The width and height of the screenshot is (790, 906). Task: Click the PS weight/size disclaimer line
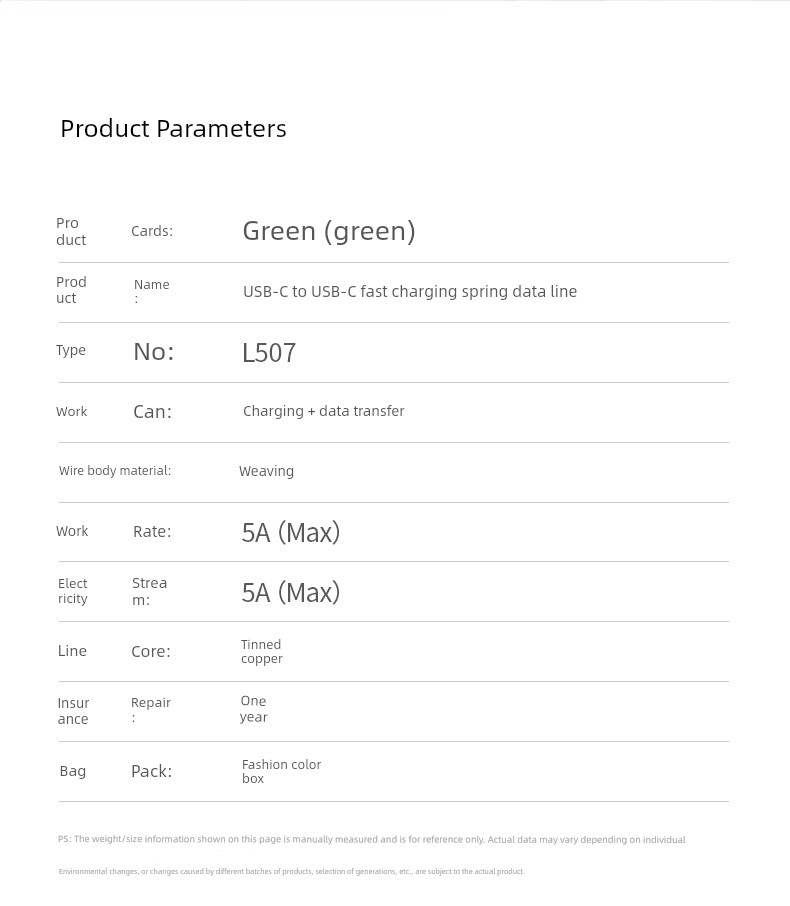coord(372,840)
